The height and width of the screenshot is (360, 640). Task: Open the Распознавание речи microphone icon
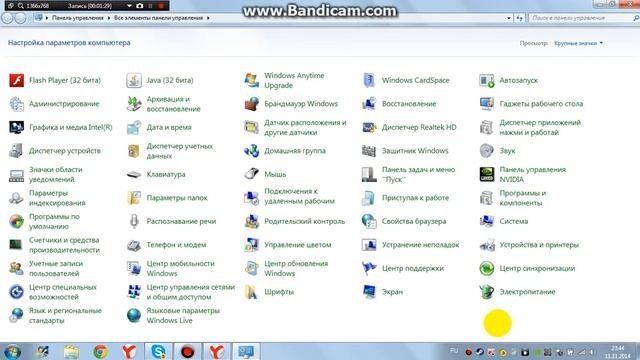(x=134, y=222)
